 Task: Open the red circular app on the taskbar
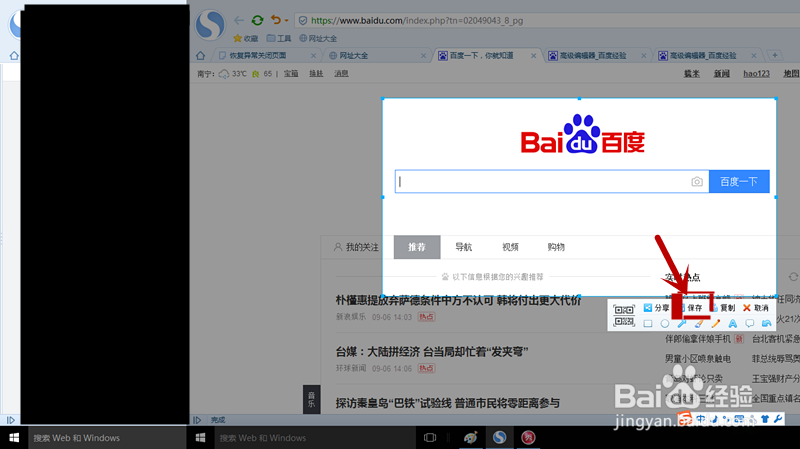pos(528,437)
